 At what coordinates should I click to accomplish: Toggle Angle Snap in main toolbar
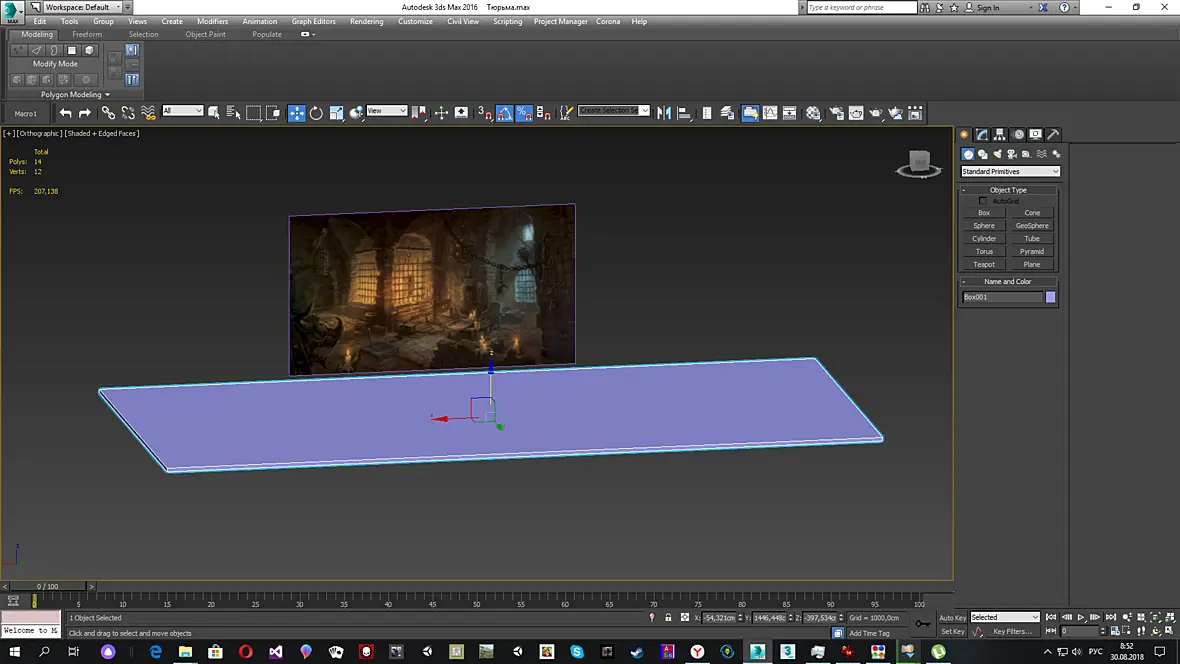[504, 113]
